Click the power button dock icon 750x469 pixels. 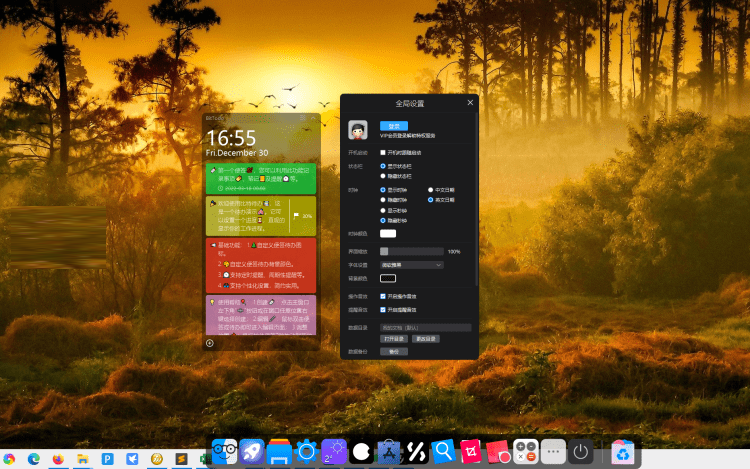(580, 451)
